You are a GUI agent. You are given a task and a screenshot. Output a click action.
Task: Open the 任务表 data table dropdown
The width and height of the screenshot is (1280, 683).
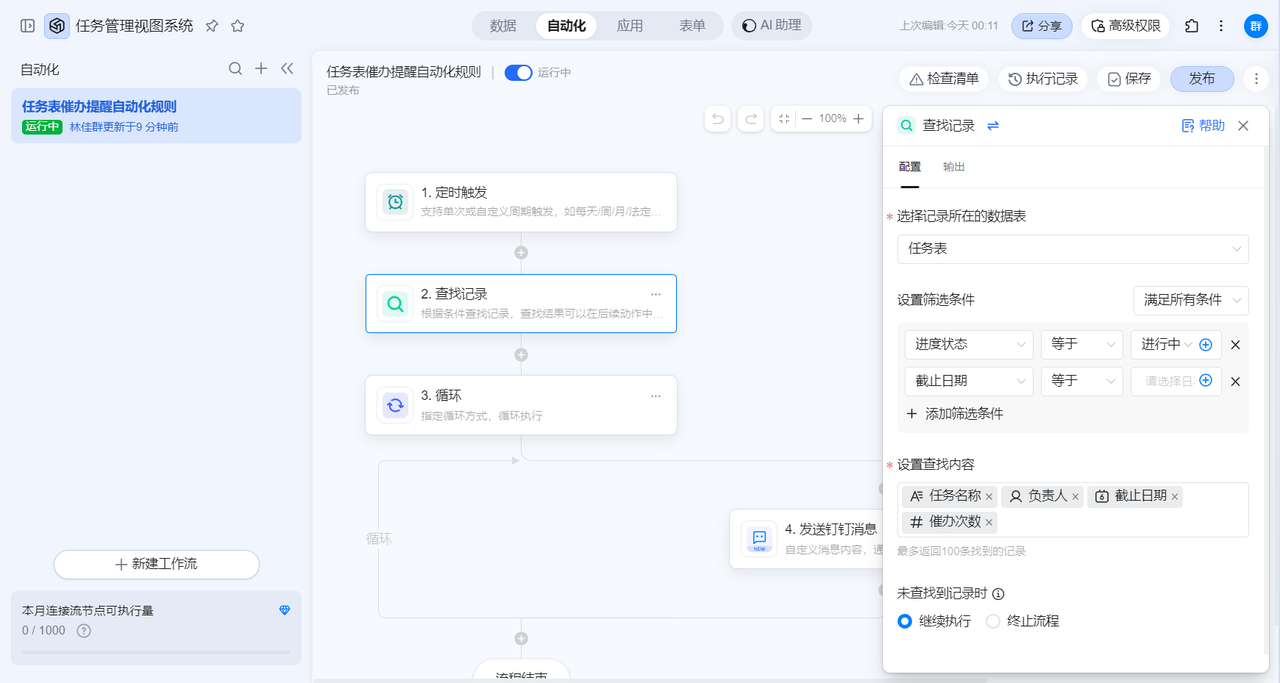tap(1072, 248)
